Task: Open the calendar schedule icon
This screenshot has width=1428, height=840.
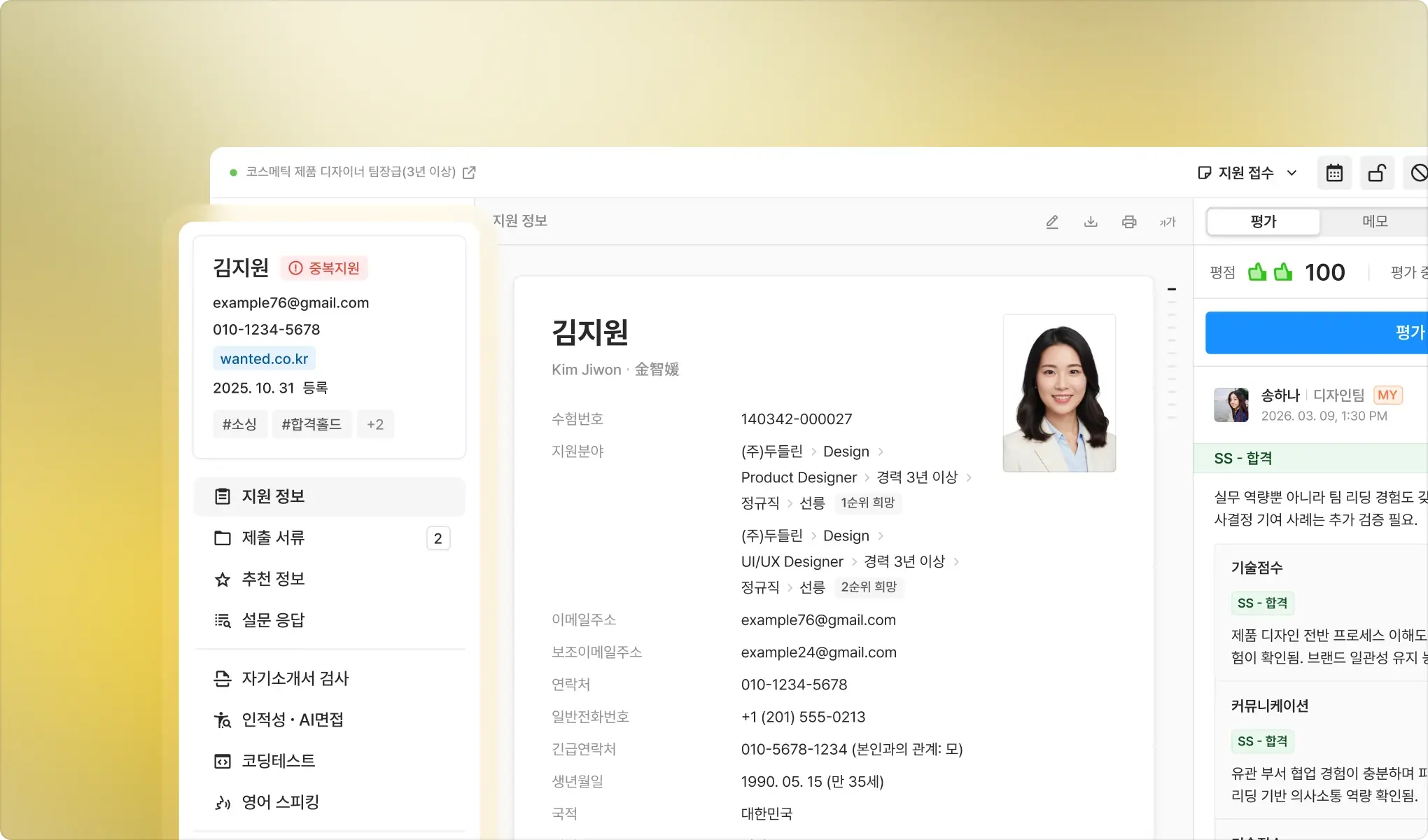Action: coord(1334,173)
